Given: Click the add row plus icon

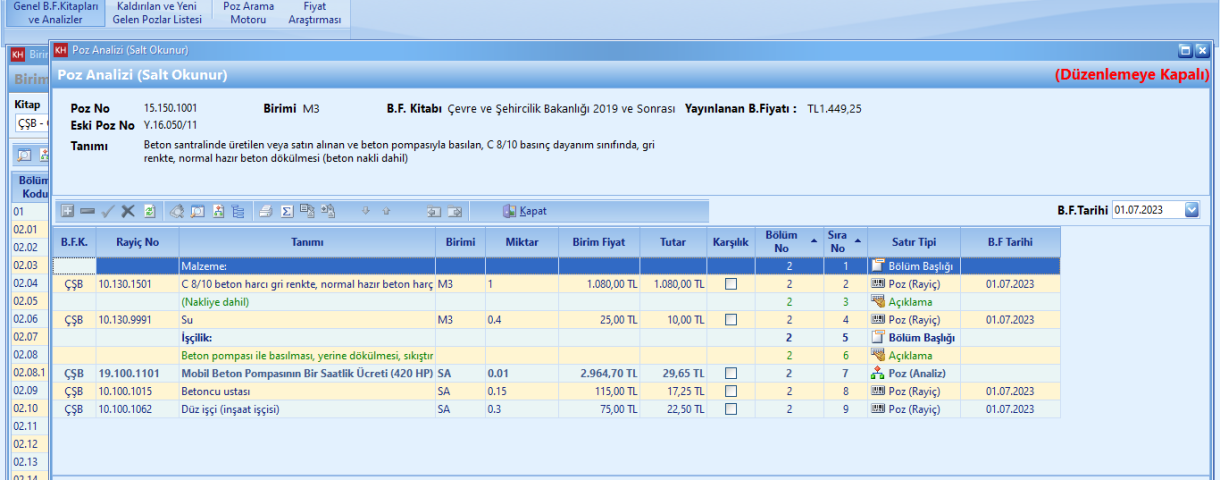Looking at the screenshot, I should tap(68, 211).
